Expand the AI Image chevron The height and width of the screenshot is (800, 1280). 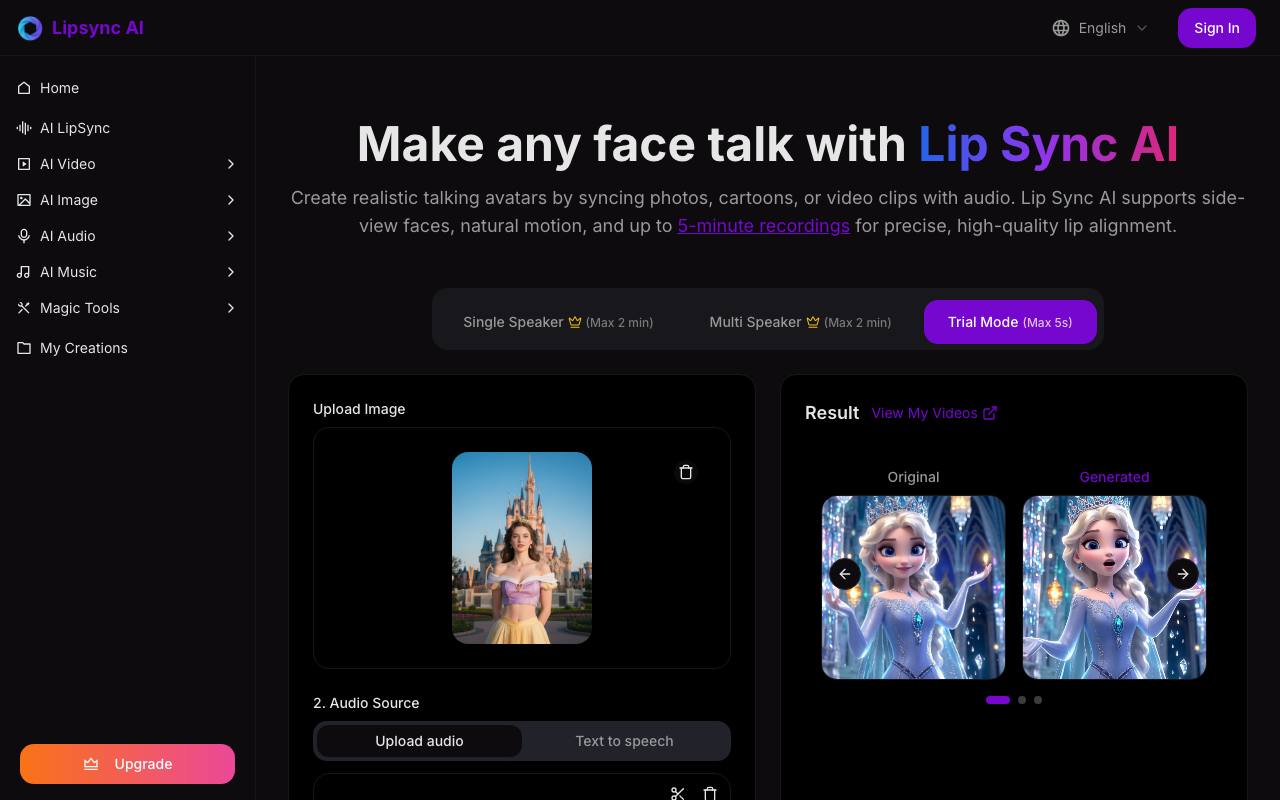231,200
